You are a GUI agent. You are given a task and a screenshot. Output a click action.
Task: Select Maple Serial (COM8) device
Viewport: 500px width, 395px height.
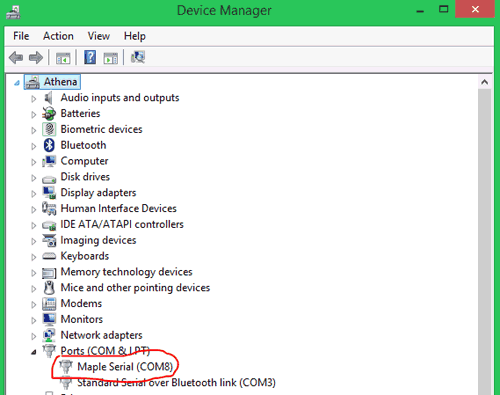[125, 367]
